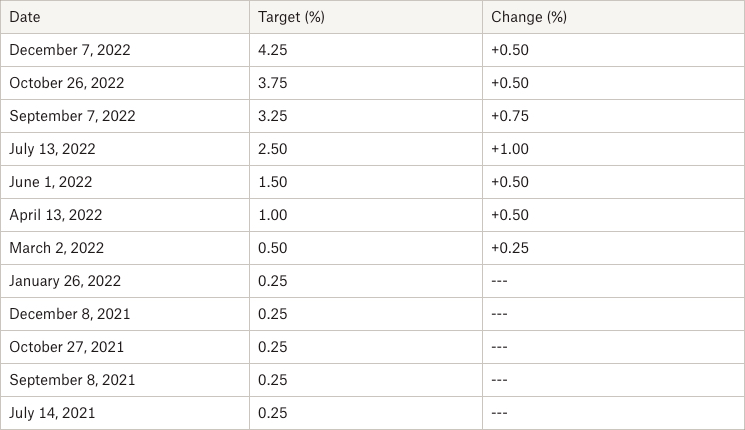Select the +0.25 change value
Screen dimensions: 745x430
pos(510,248)
